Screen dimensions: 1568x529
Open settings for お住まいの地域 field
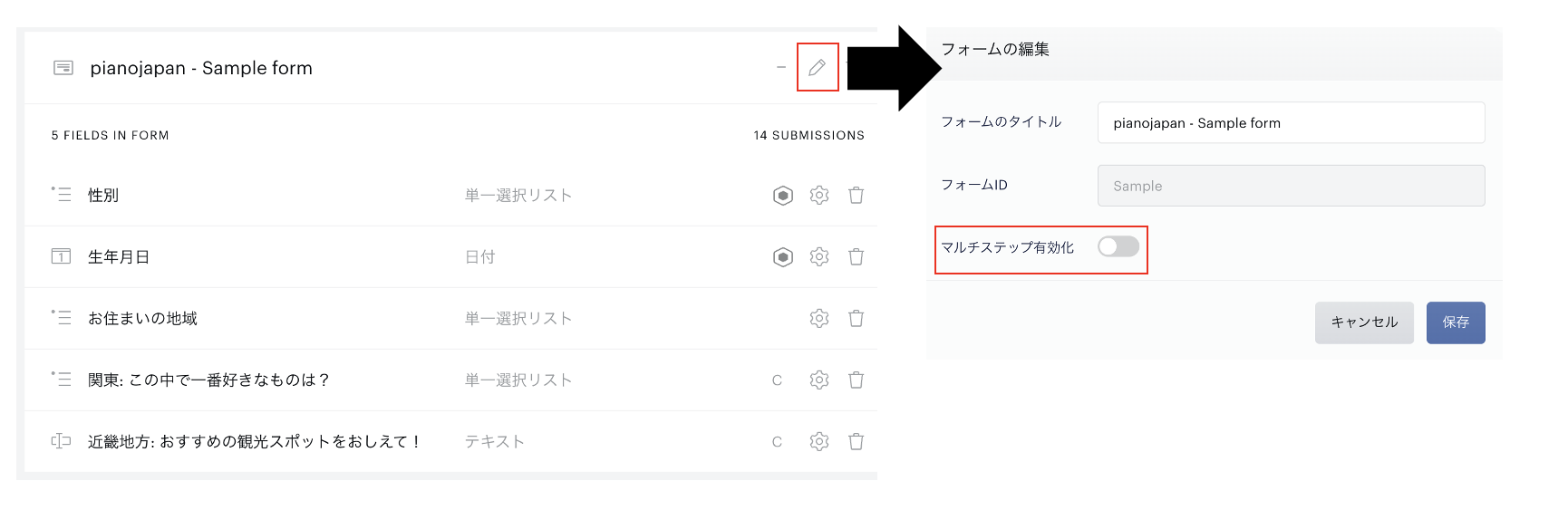819,319
